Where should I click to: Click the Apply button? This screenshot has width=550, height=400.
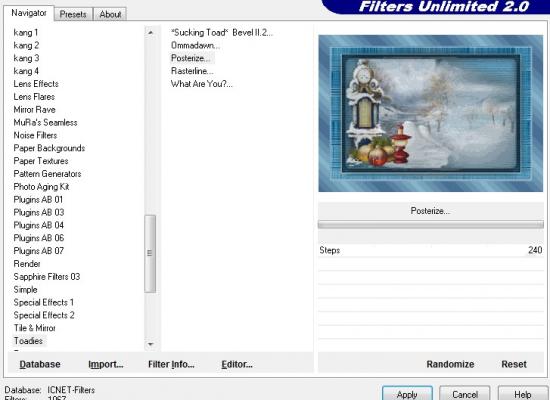pos(407,394)
